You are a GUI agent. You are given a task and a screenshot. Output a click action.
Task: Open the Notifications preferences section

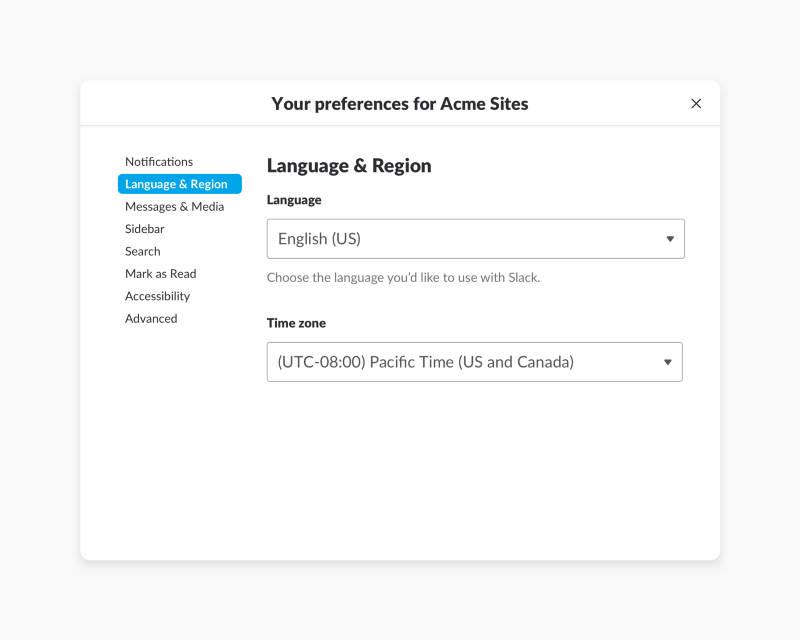(x=159, y=162)
